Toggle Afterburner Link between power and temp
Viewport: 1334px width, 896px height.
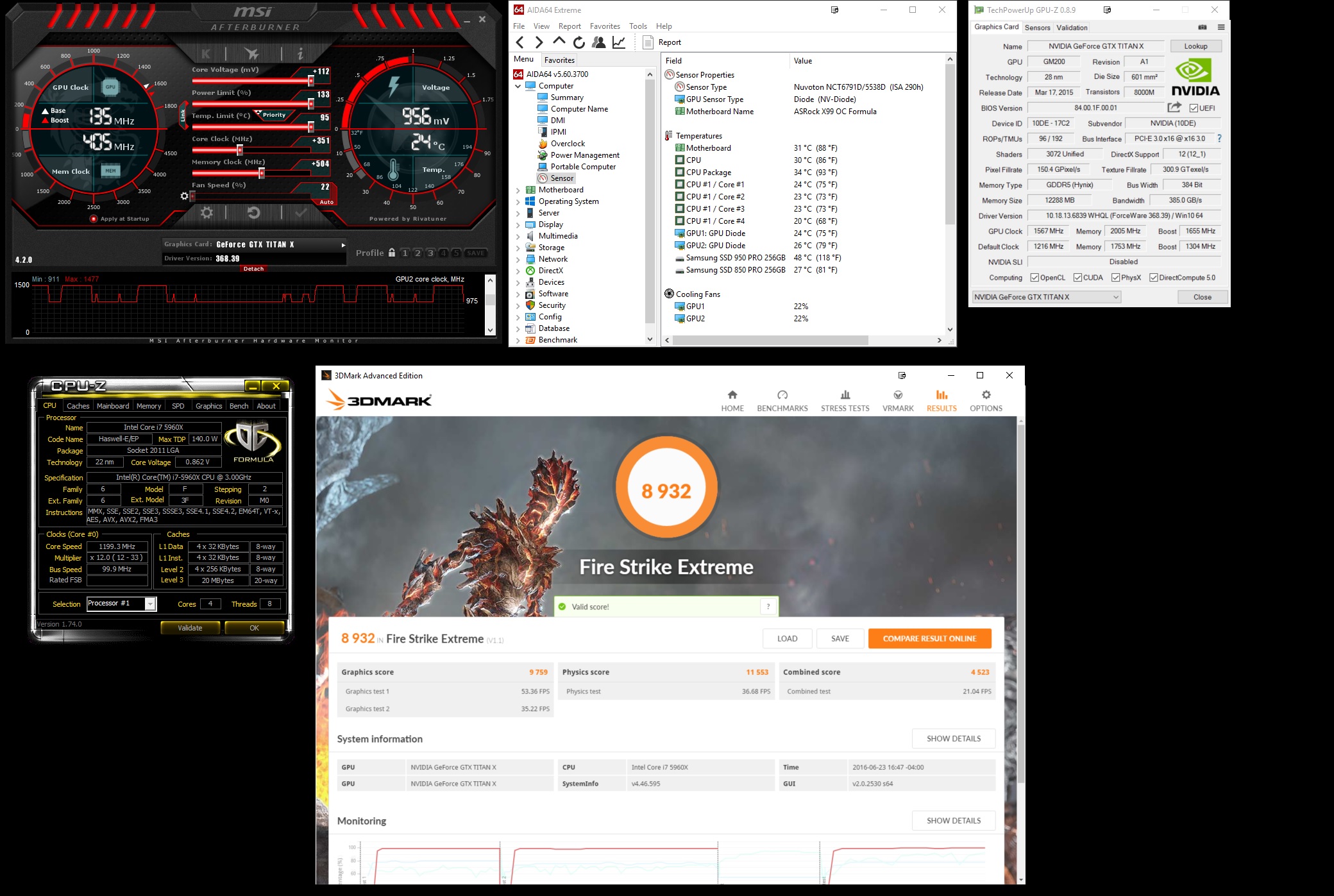click(x=182, y=115)
